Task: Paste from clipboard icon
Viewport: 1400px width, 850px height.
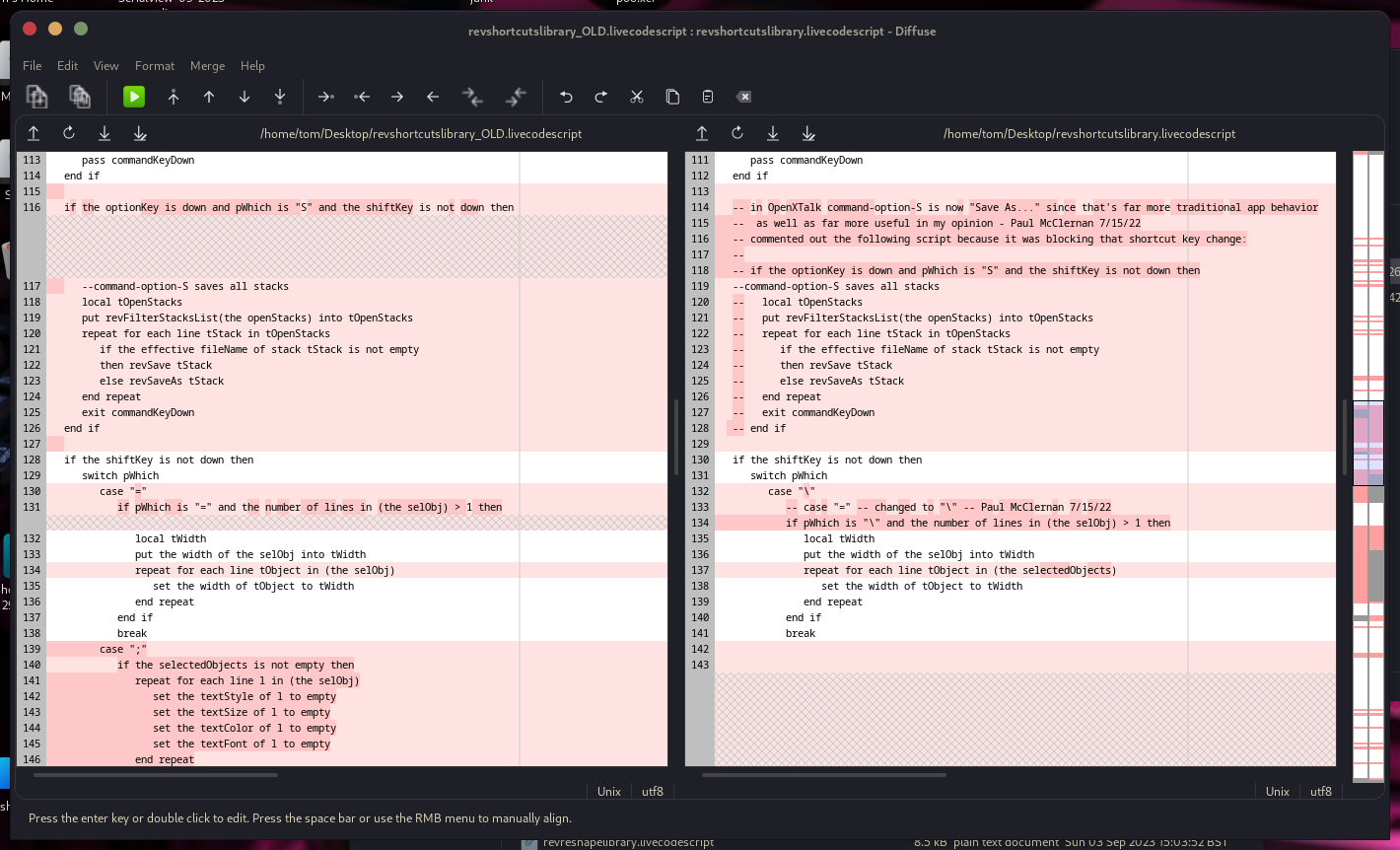Action: click(x=708, y=96)
